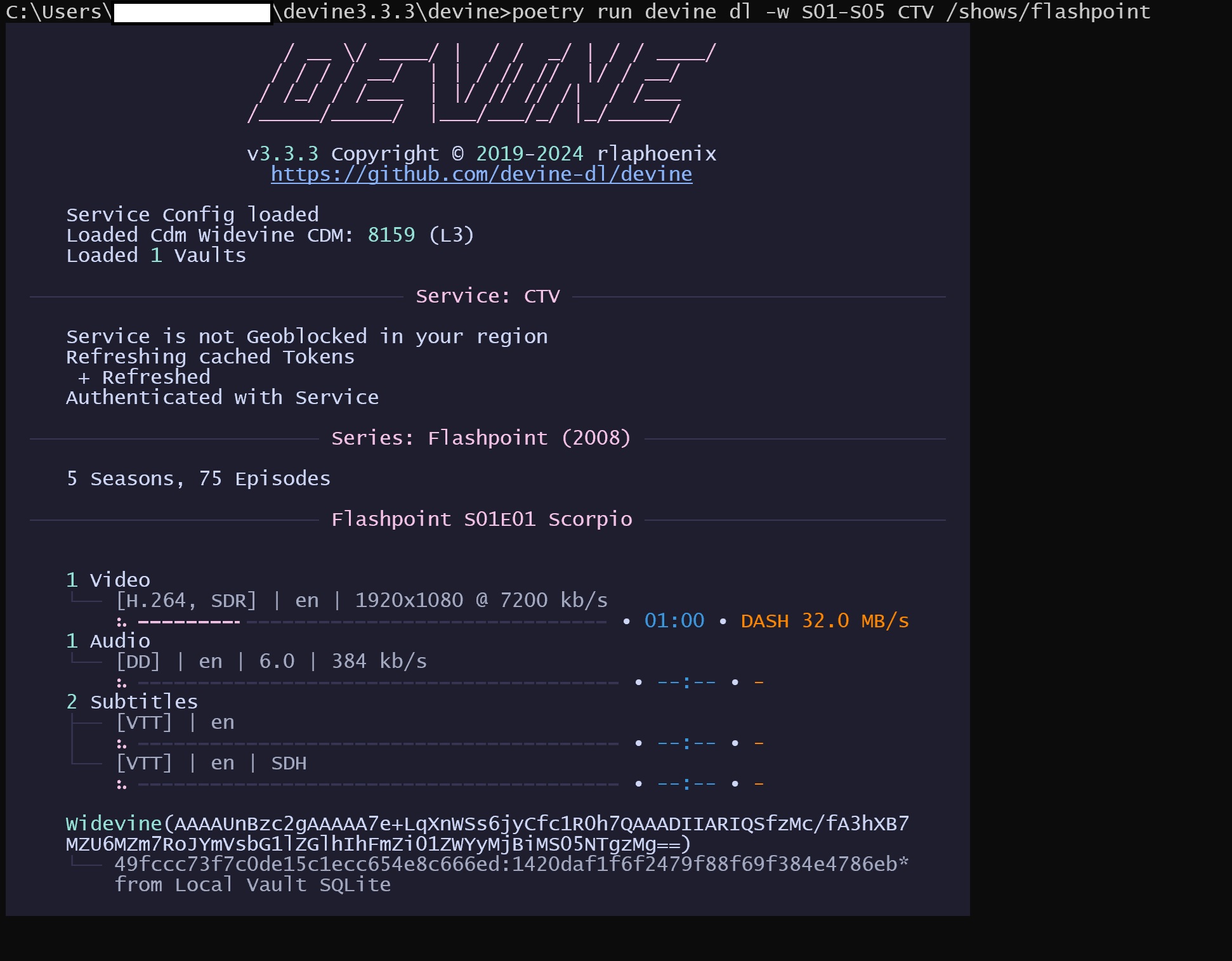
Task: Click the audio track progress bar
Action: (378, 683)
